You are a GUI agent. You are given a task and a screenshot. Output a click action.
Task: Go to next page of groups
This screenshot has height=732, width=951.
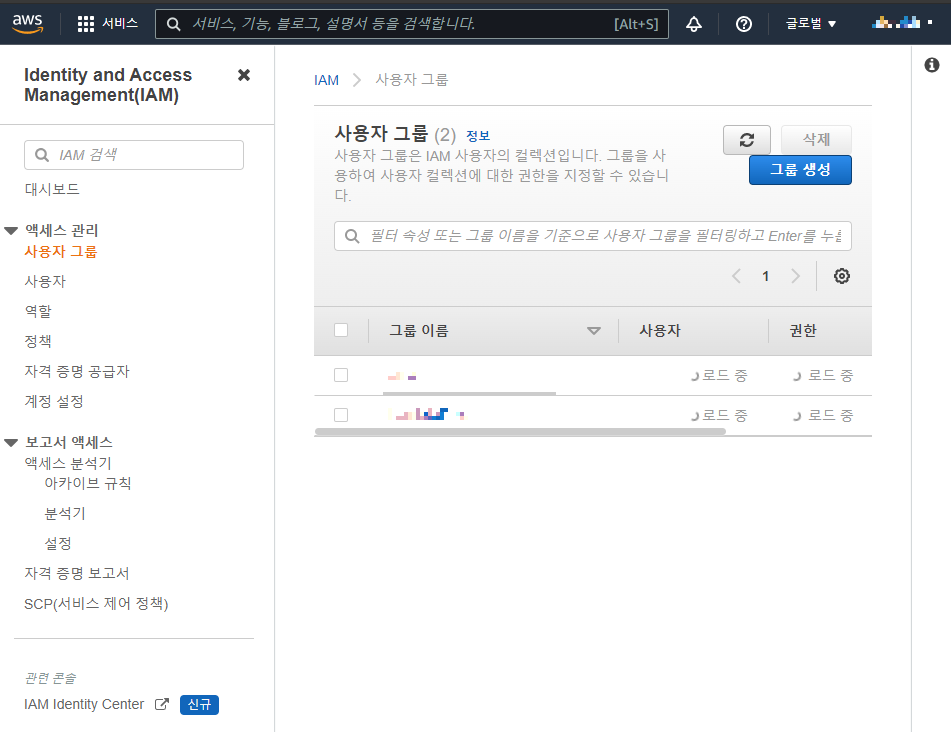tap(795, 277)
